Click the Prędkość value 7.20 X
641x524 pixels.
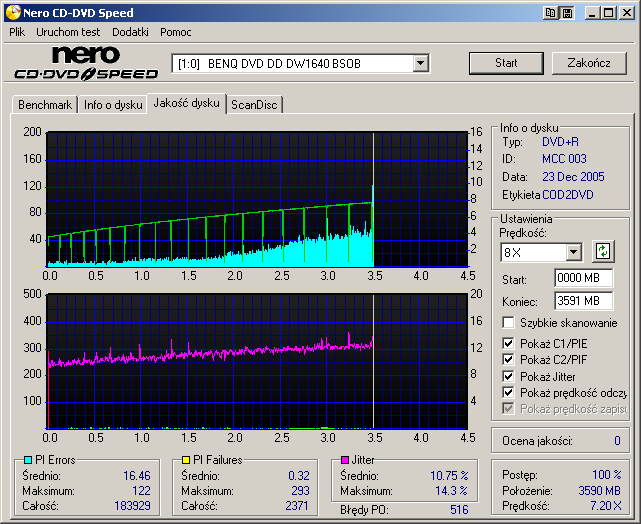pos(605,506)
